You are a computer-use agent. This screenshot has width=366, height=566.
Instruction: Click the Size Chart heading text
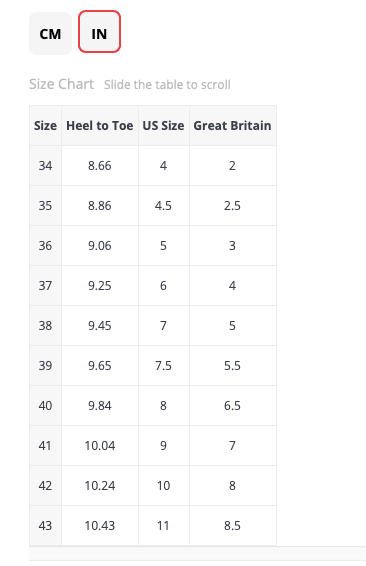click(61, 84)
